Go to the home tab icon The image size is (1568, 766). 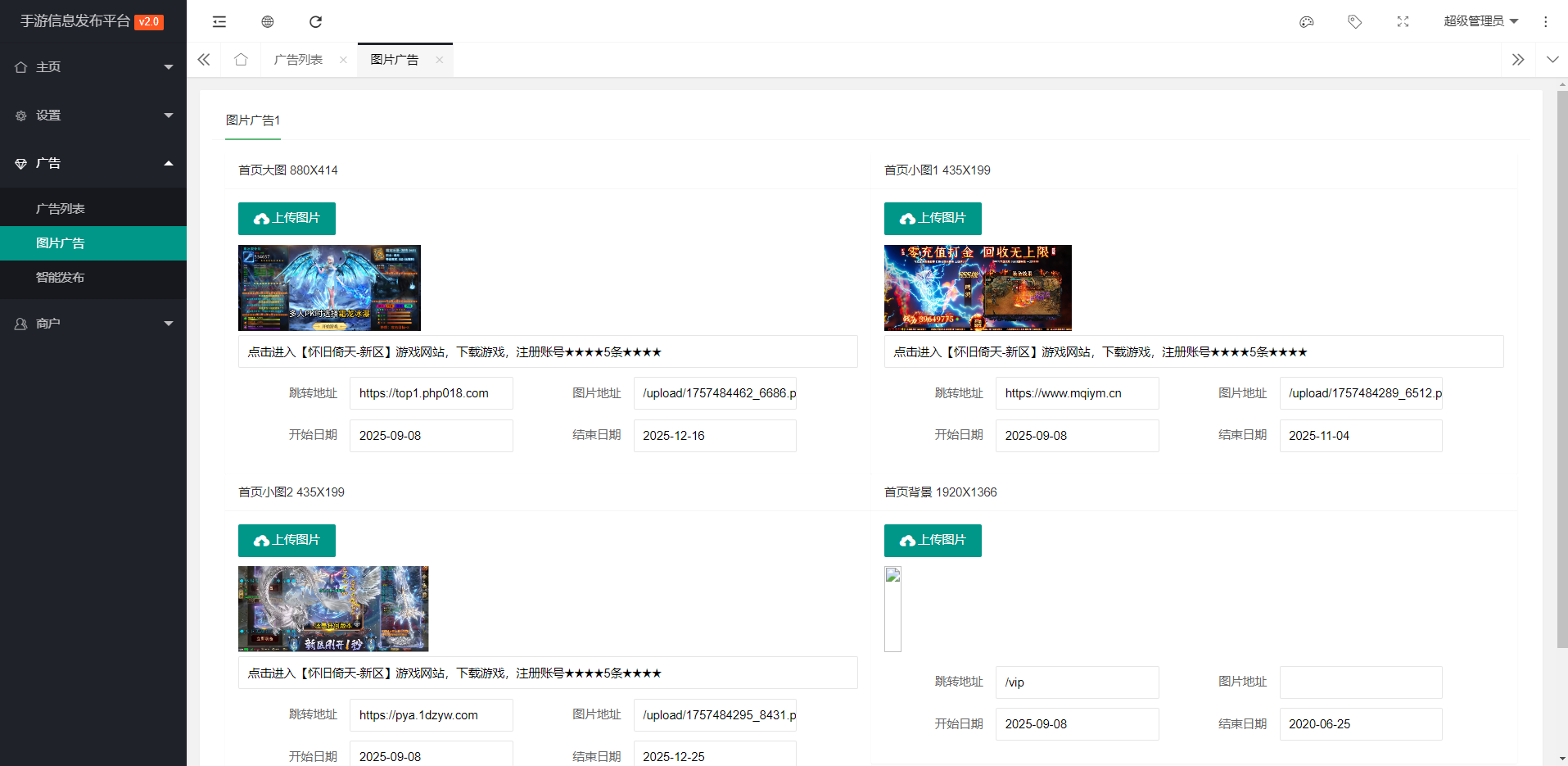241,60
